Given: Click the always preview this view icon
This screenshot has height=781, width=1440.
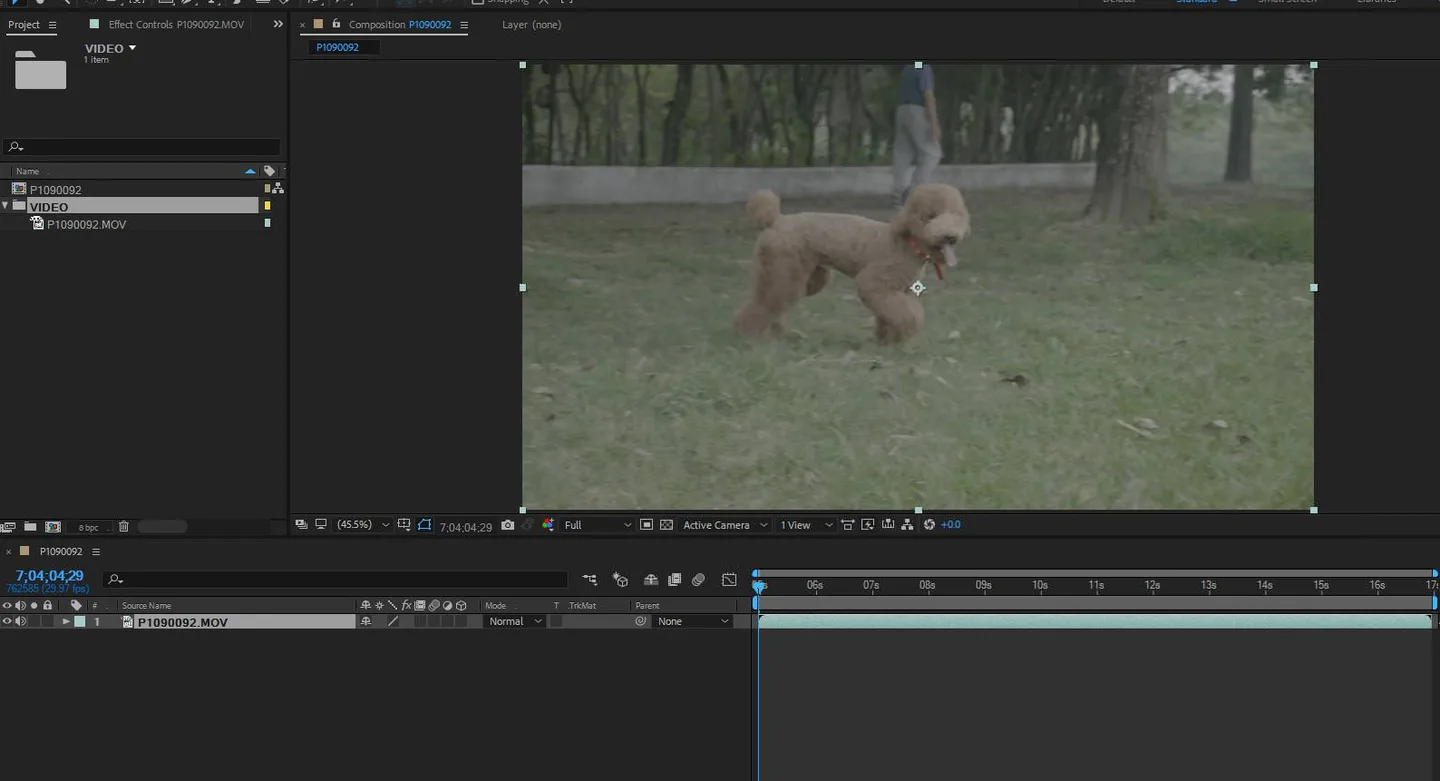Looking at the screenshot, I should (301, 525).
